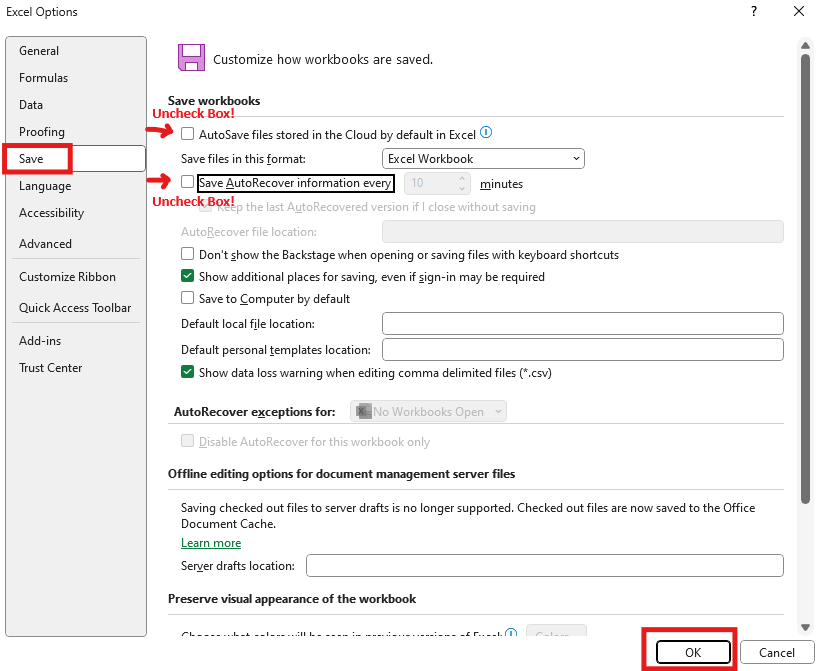Enable Don't show the Backstage when saving
This screenshot has width=818, height=671.
(187, 254)
